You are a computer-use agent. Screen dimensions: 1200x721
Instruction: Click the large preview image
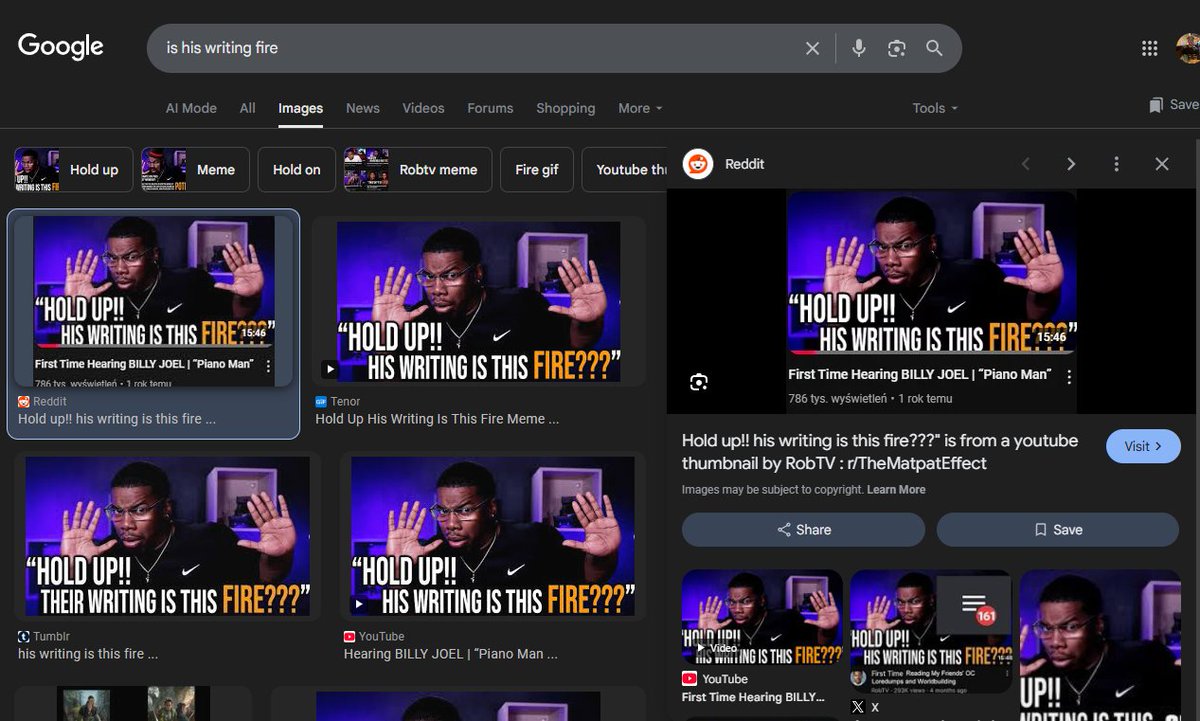pos(932,301)
